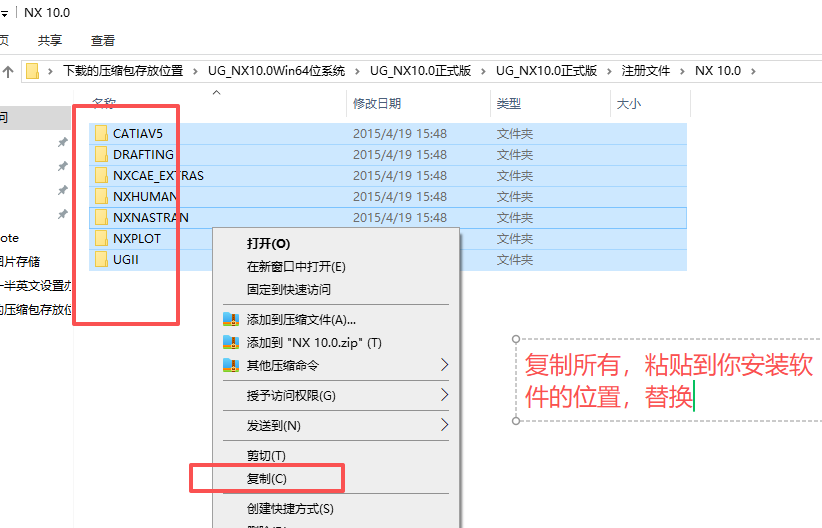Viewport: 822px width, 528px height.
Task: Click the date 2015/4/19 15:48 in the CATIAV5 row
Action: 400,134
